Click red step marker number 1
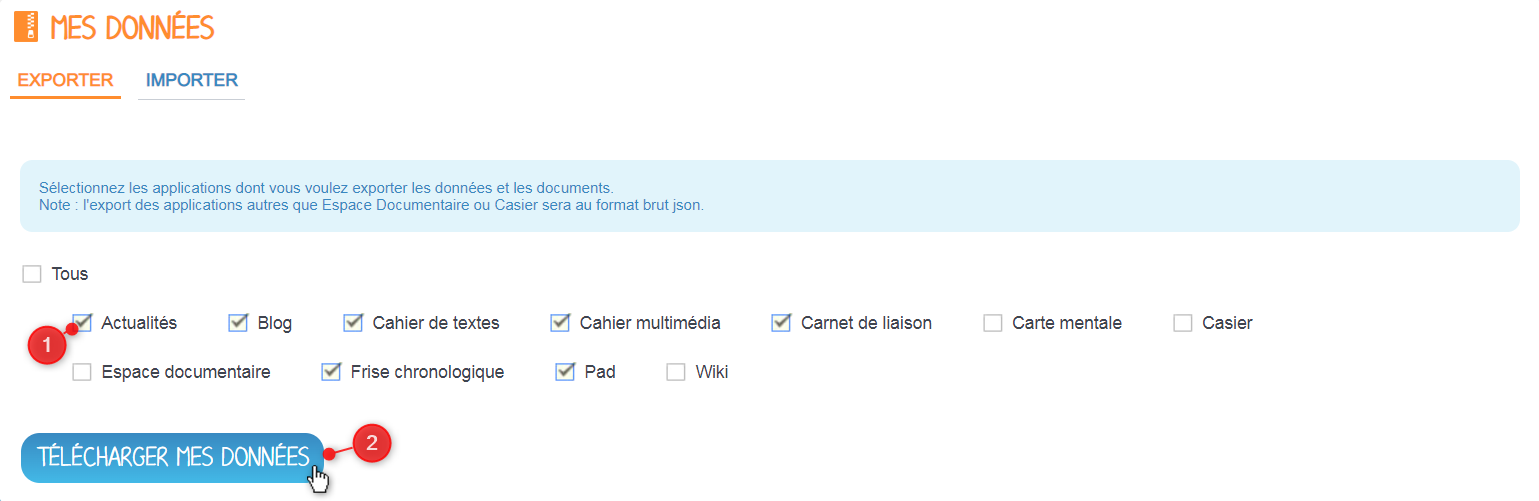1539x501 pixels. 45,346
